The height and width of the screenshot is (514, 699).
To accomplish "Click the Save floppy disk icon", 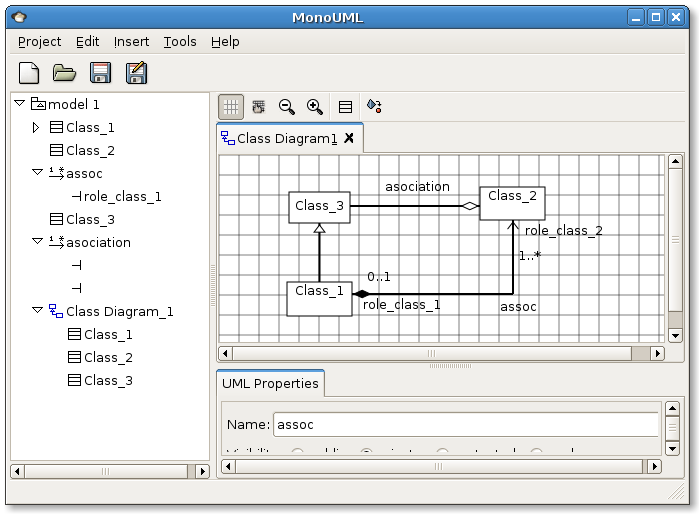I will [x=100, y=73].
